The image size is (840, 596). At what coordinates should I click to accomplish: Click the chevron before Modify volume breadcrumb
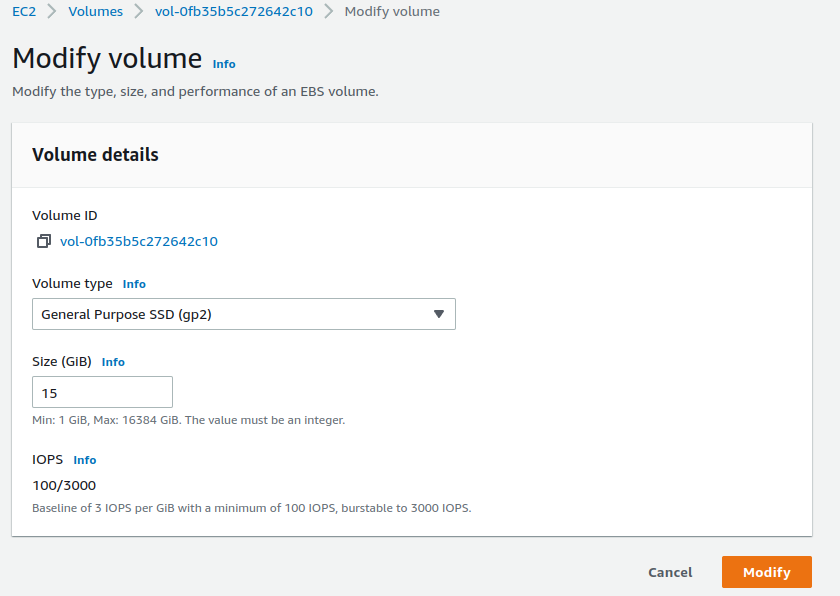coord(328,11)
